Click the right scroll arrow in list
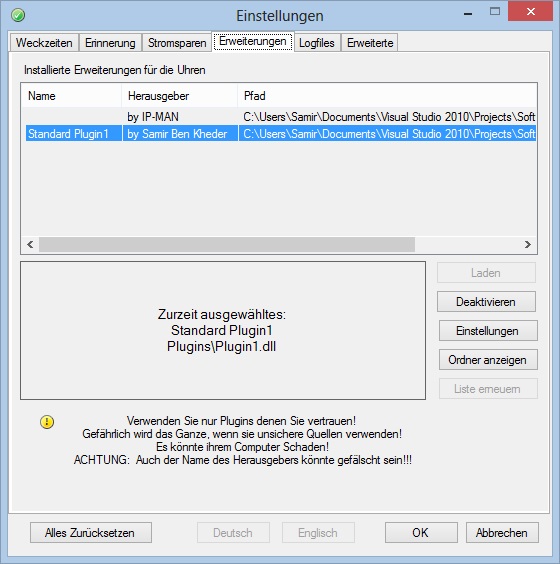This screenshot has height=564, width=560. pyautogui.click(x=528, y=245)
